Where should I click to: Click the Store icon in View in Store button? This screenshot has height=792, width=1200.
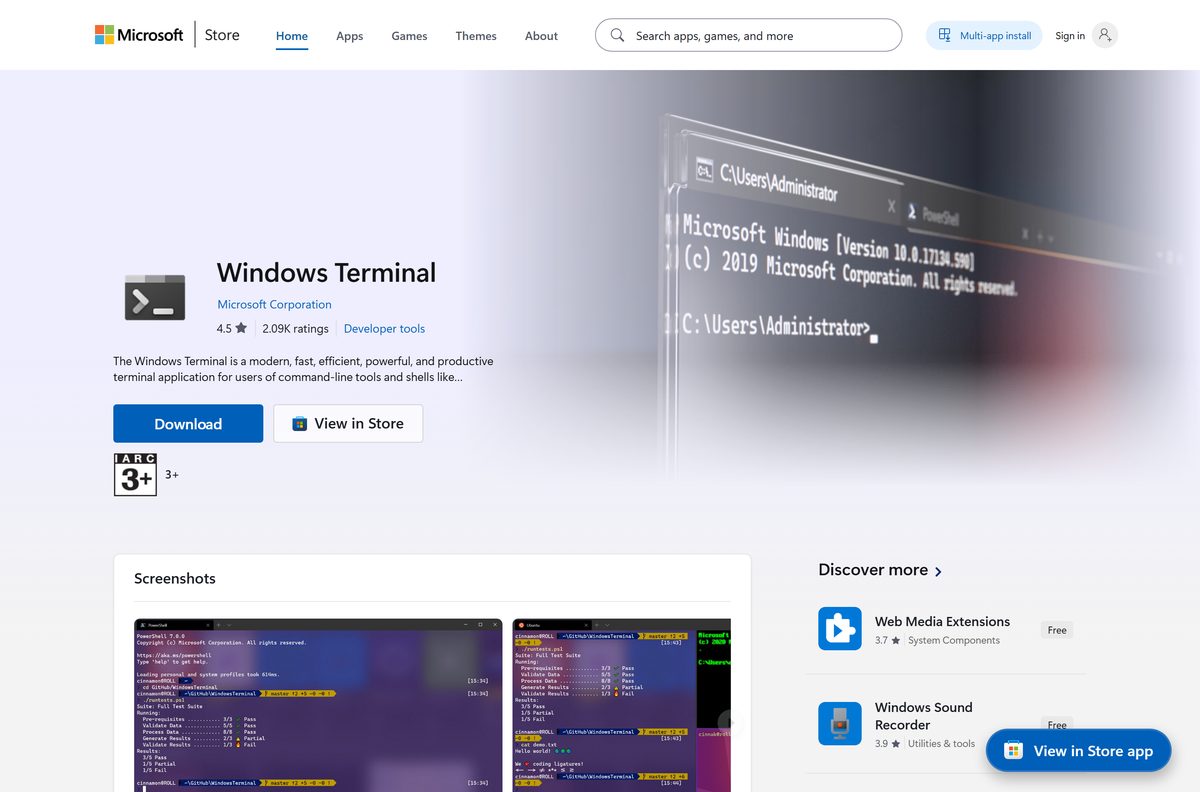click(x=299, y=423)
